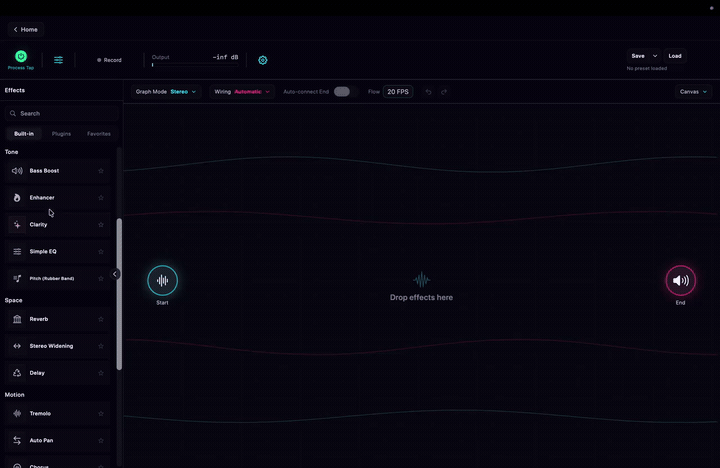The height and width of the screenshot is (468, 720).
Task: Collapse the effects sidebar chevron
Action: coord(115,274)
